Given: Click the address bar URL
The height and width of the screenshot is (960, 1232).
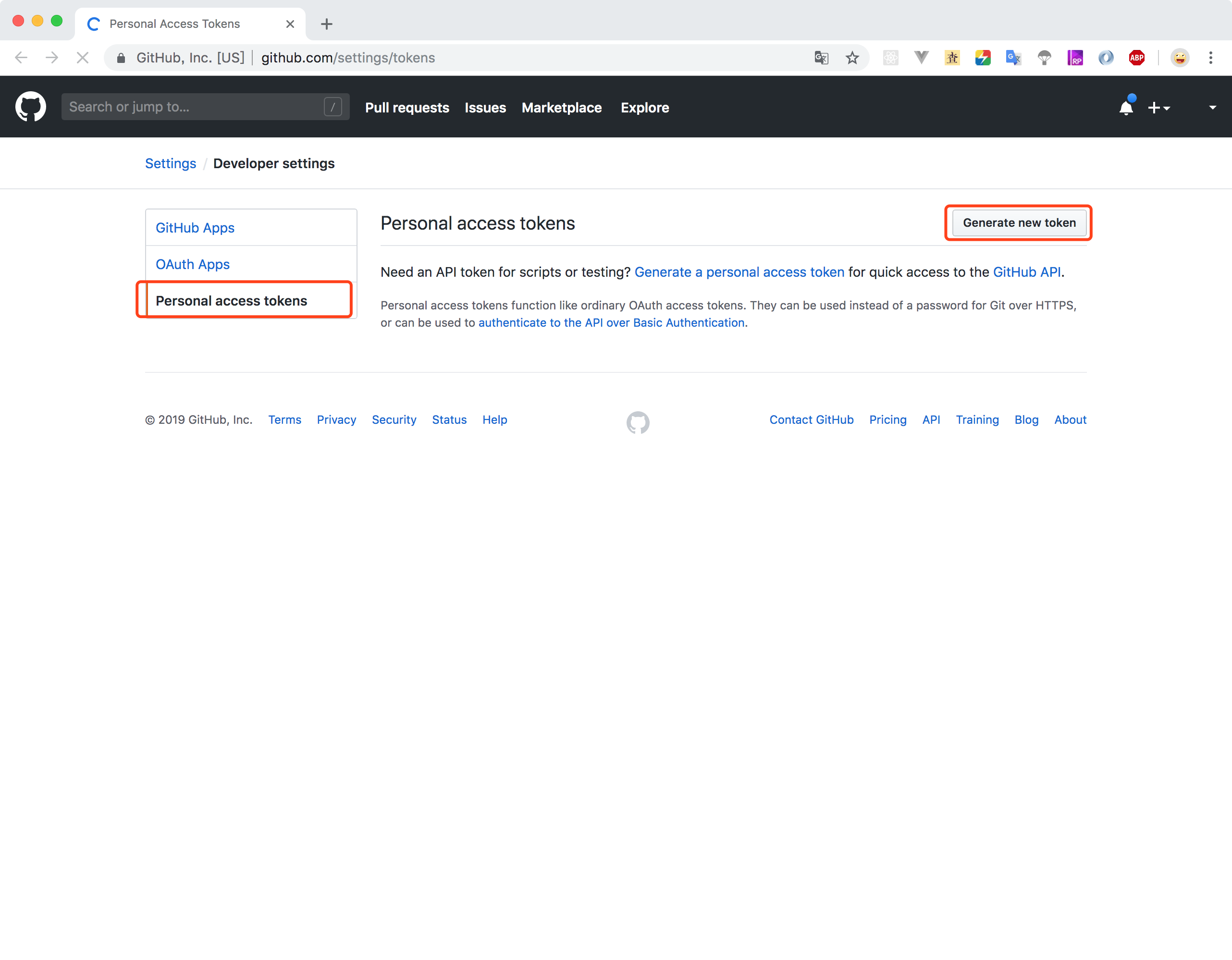Looking at the screenshot, I should [x=348, y=58].
